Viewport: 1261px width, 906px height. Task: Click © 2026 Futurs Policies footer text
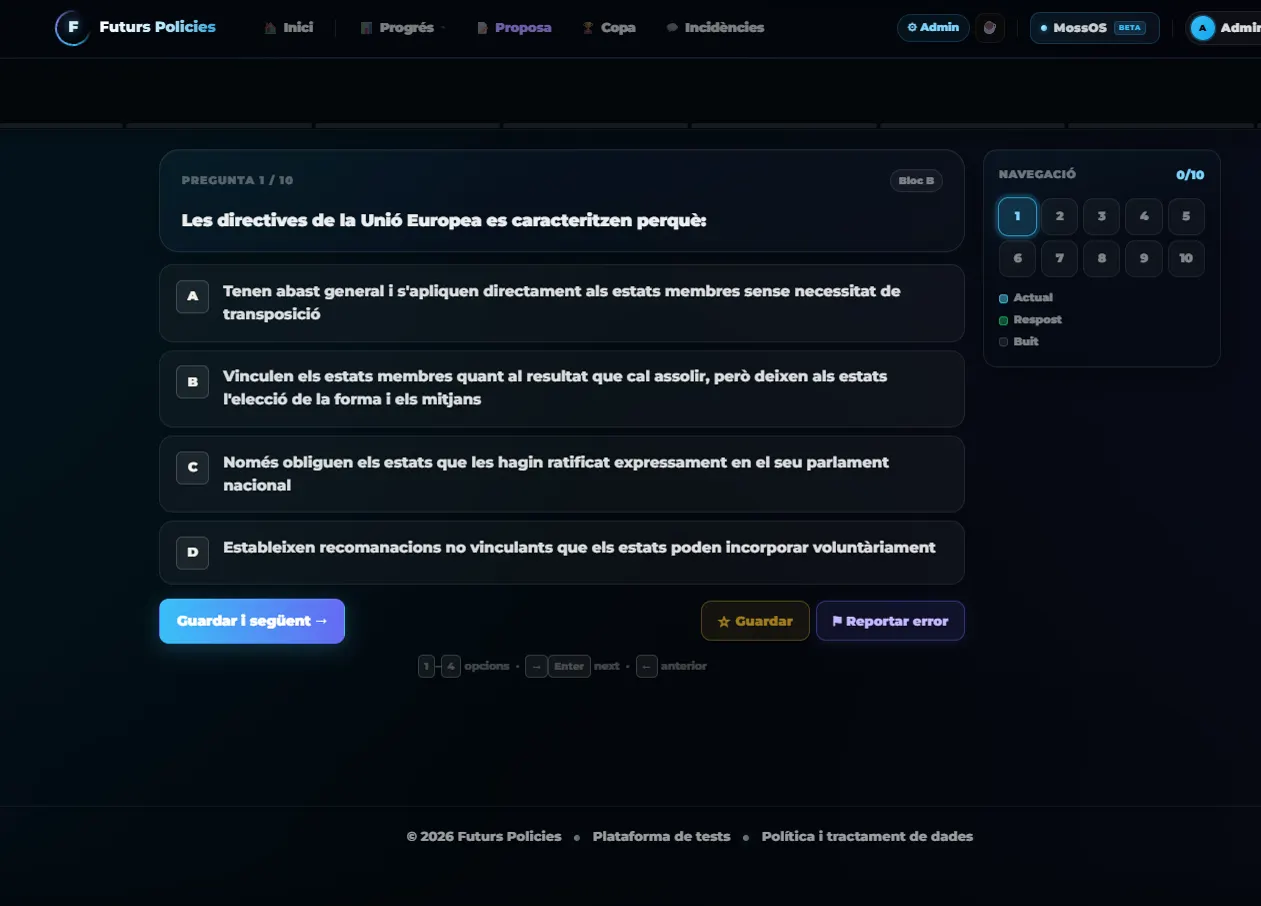pyautogui.click(x=484, y=837)
